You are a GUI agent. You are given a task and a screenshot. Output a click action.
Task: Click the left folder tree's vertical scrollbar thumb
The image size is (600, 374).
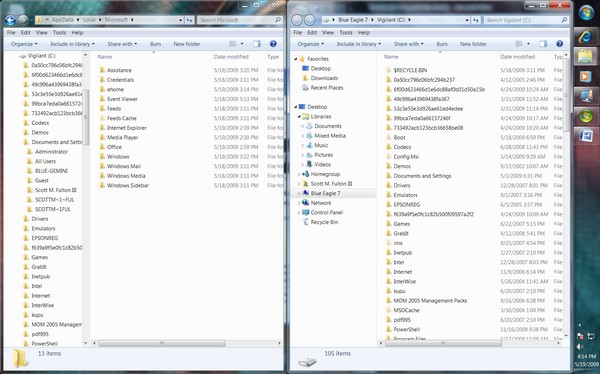86,117
